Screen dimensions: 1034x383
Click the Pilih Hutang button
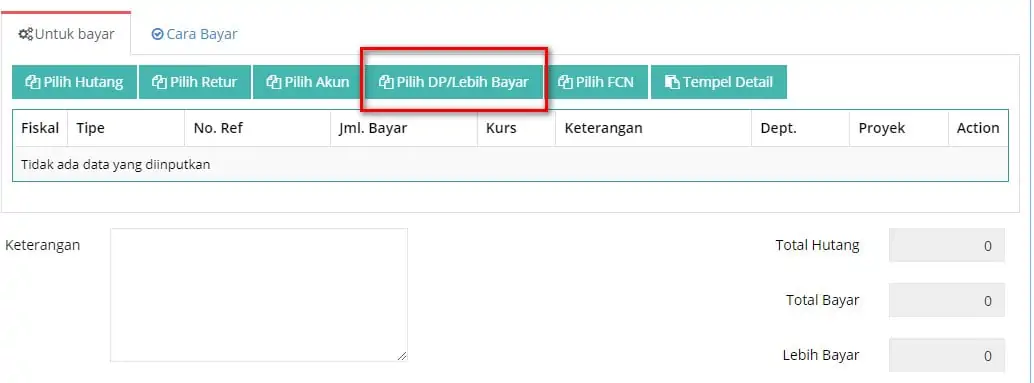(75, 82)
